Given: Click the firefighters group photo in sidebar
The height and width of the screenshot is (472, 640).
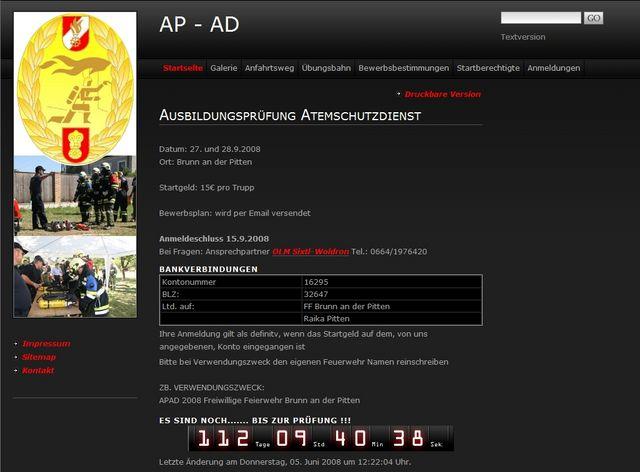Looking at the screenshot, I should pos(75,196).
